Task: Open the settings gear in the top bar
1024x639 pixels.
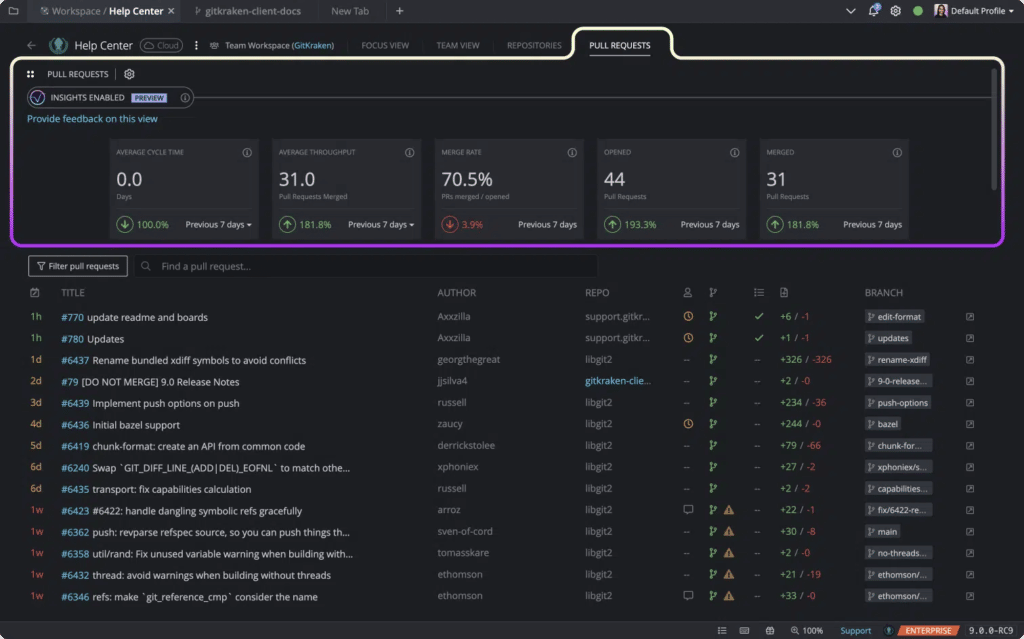Action: [x=895, y=11]
